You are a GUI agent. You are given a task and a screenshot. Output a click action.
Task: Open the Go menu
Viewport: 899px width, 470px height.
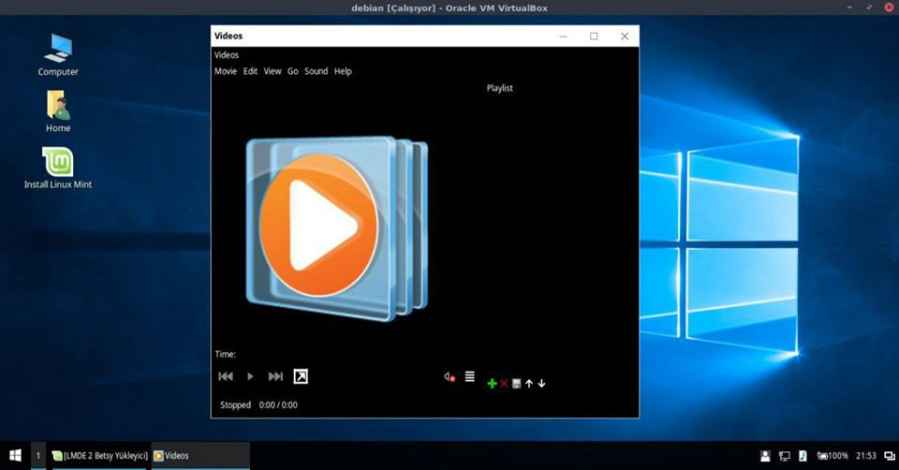coord(293,71)
